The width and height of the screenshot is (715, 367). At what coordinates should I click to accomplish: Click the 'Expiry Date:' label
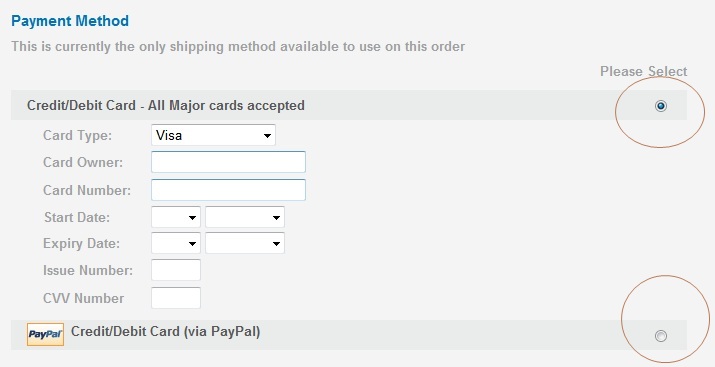coord(82,243)
